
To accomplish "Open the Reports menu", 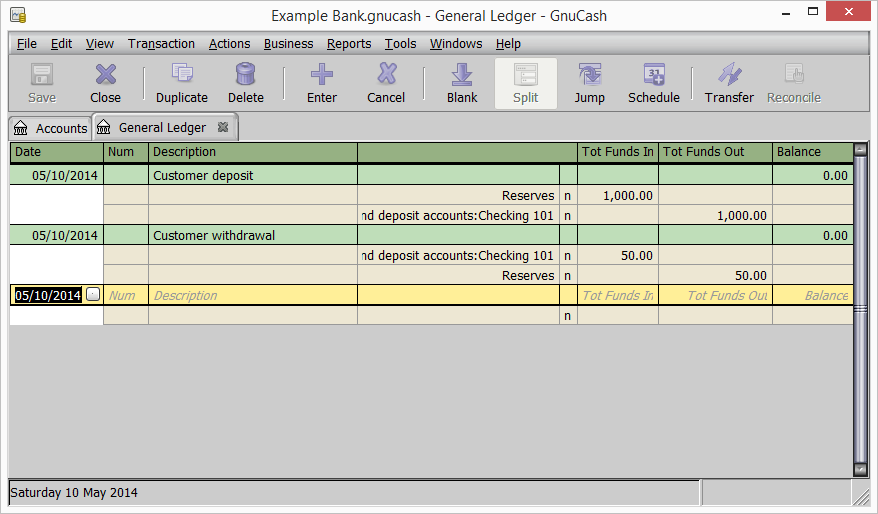I will pyautogui.click(x=349, y=44).
